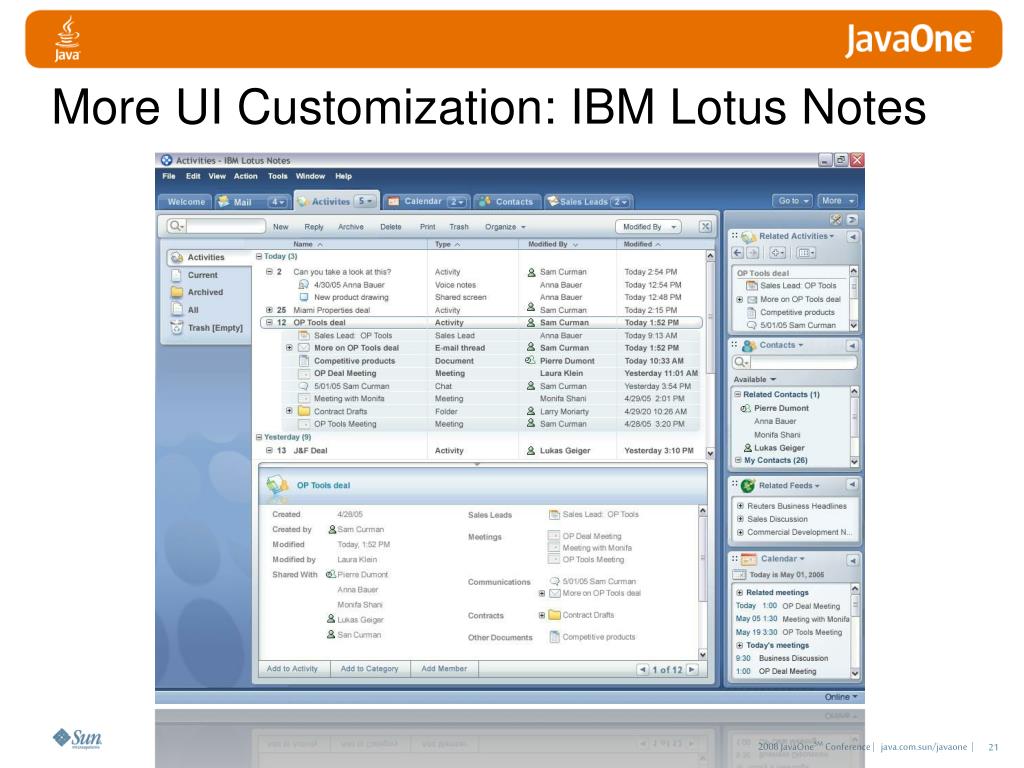Click the back arrow in Related Activities panel
Viewport: 1024px width, 768px height.
(738, 253)
